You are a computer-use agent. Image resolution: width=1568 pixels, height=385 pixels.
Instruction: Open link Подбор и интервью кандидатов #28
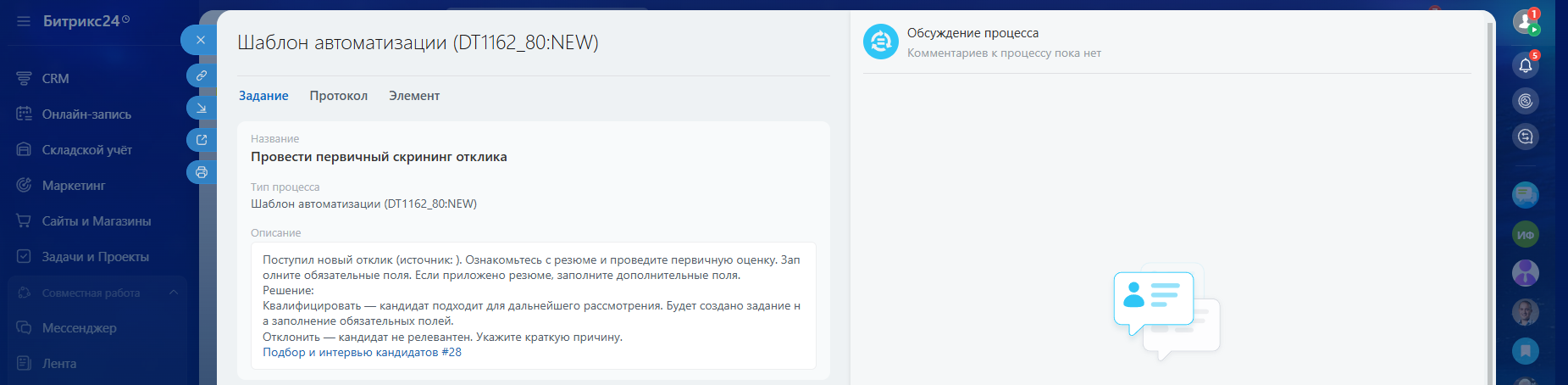point(362,352)
